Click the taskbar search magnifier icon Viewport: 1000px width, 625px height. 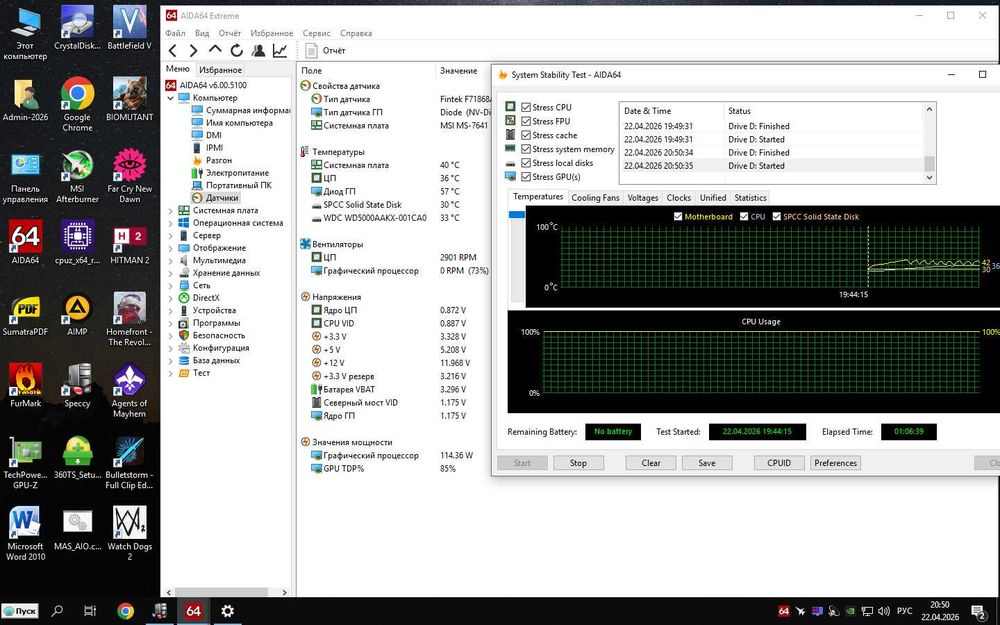point(57,611)
